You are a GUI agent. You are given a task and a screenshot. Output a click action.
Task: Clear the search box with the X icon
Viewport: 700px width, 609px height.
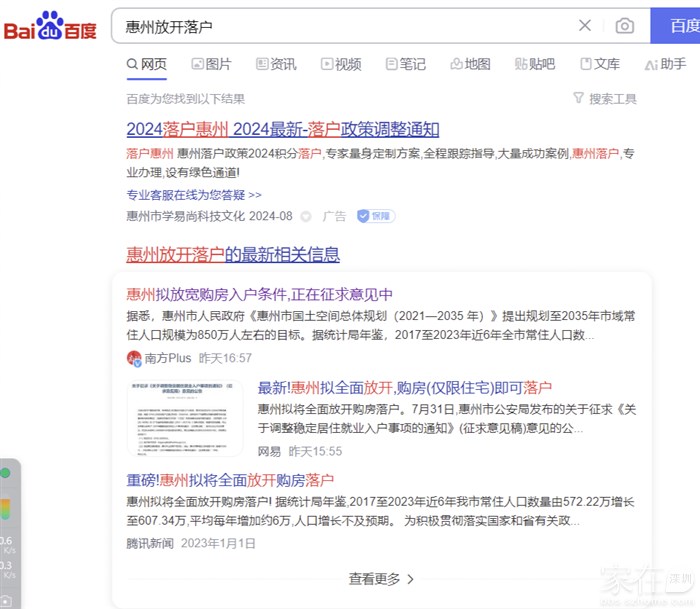(585, 26)
